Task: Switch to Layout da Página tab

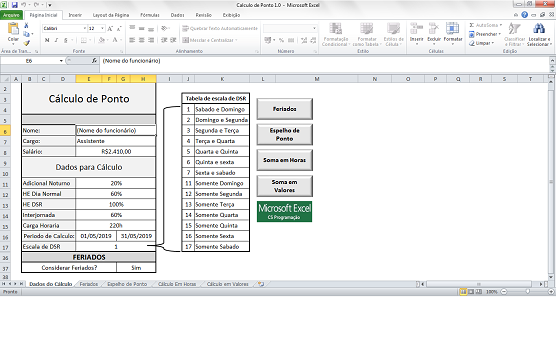Action: click(111, 15)
